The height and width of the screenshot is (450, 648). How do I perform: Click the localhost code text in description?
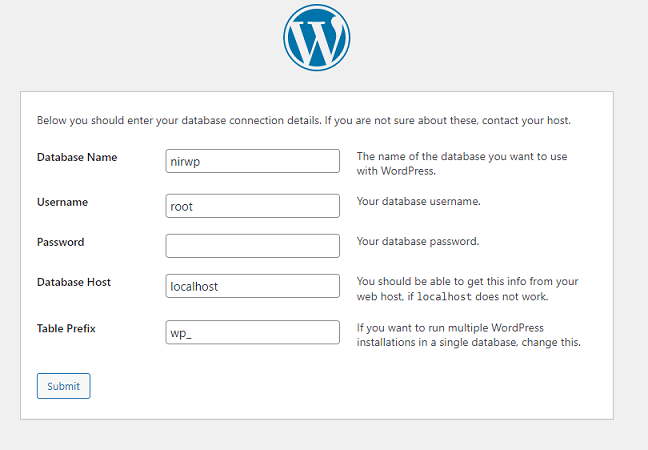click(x=444, y=297)
